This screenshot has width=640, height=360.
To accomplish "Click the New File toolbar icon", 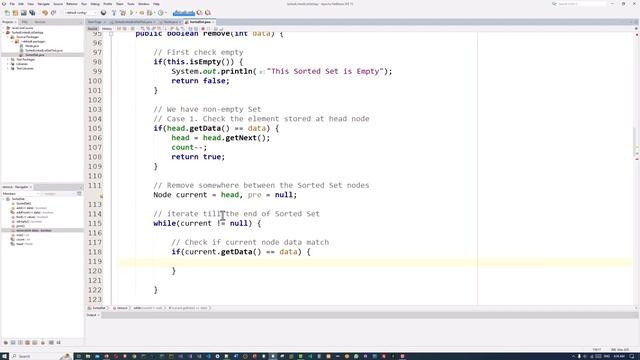I will pyautogui.click(x=7, y=13).
